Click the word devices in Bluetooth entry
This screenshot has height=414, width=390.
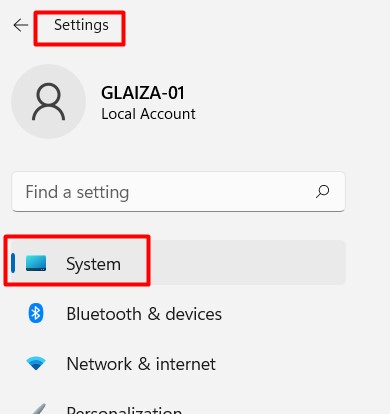pos(194,314)
